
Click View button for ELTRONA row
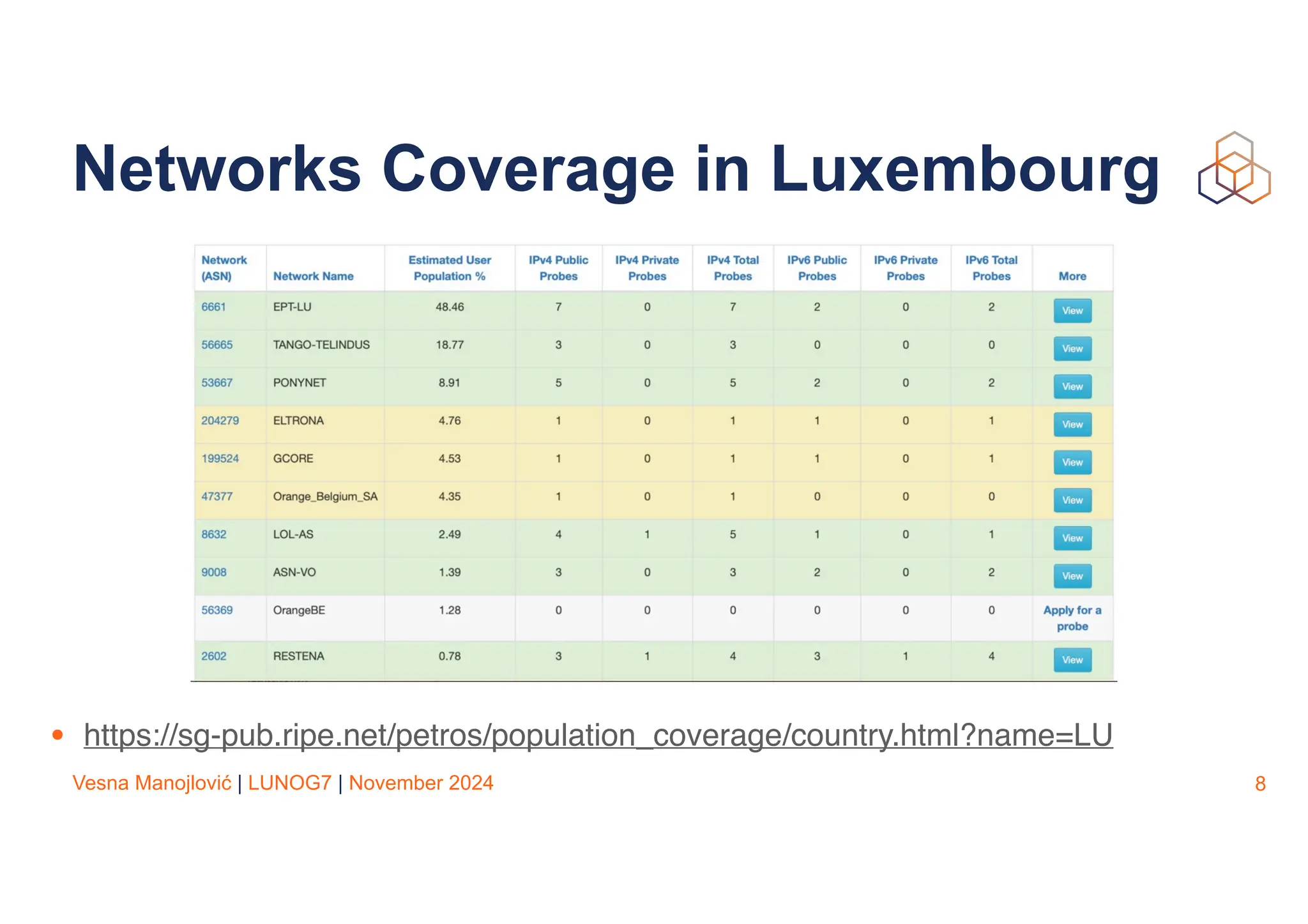pyautogui.click(x=1072, y=424)
